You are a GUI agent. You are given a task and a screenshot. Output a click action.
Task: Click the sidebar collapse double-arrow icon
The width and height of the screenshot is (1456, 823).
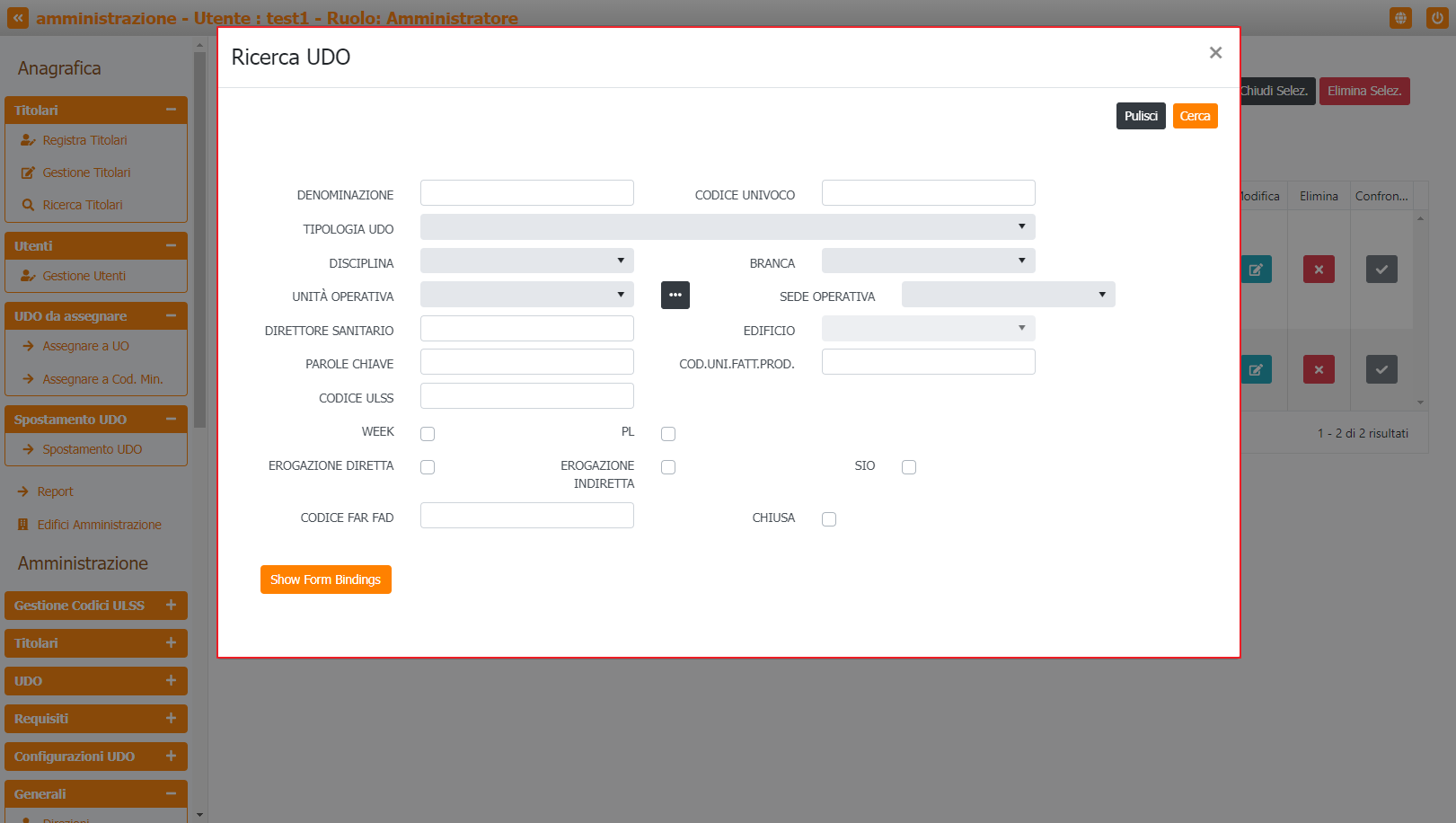tap(18, 18)
